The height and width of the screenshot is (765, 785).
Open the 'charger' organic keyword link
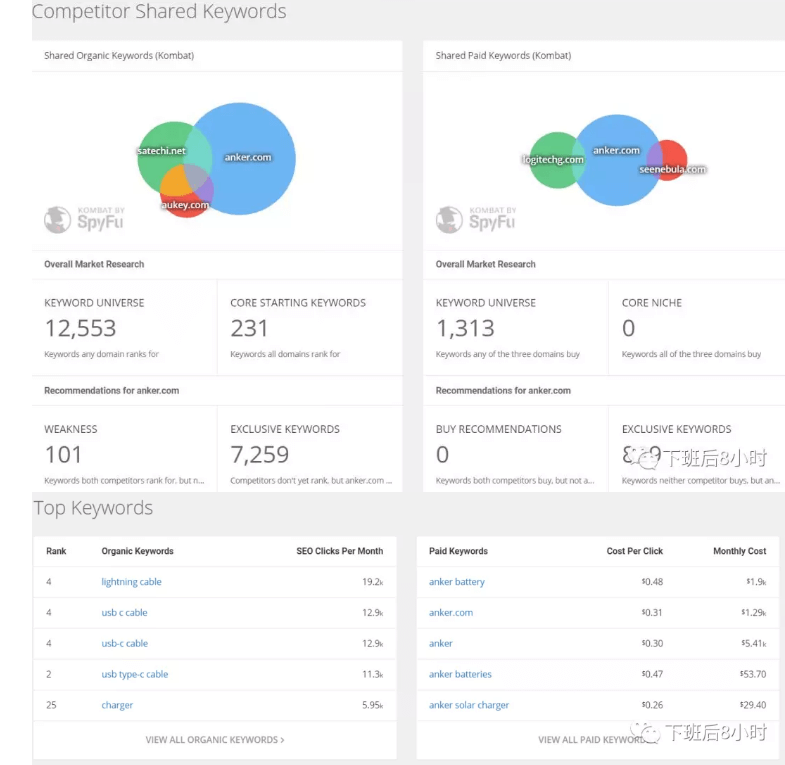[x=117, y=705]
